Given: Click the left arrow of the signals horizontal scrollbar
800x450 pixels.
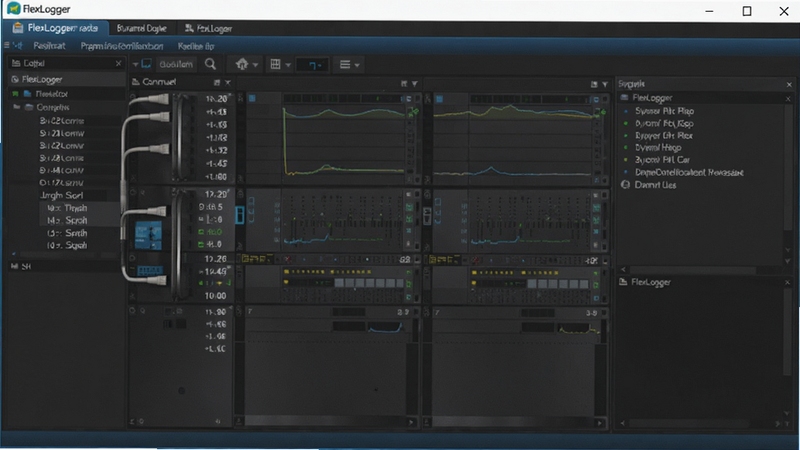Looking at the screenshot, I should tap(623, 269).
